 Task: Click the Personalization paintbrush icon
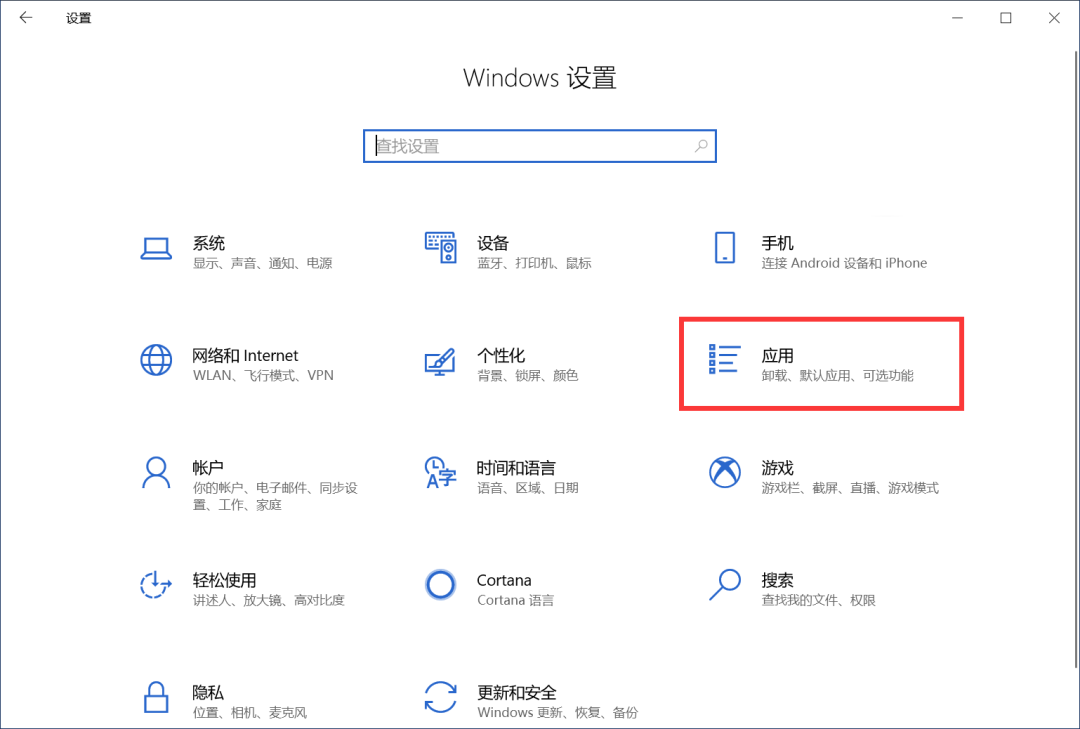pyautogui.click(x=441, y=362)
